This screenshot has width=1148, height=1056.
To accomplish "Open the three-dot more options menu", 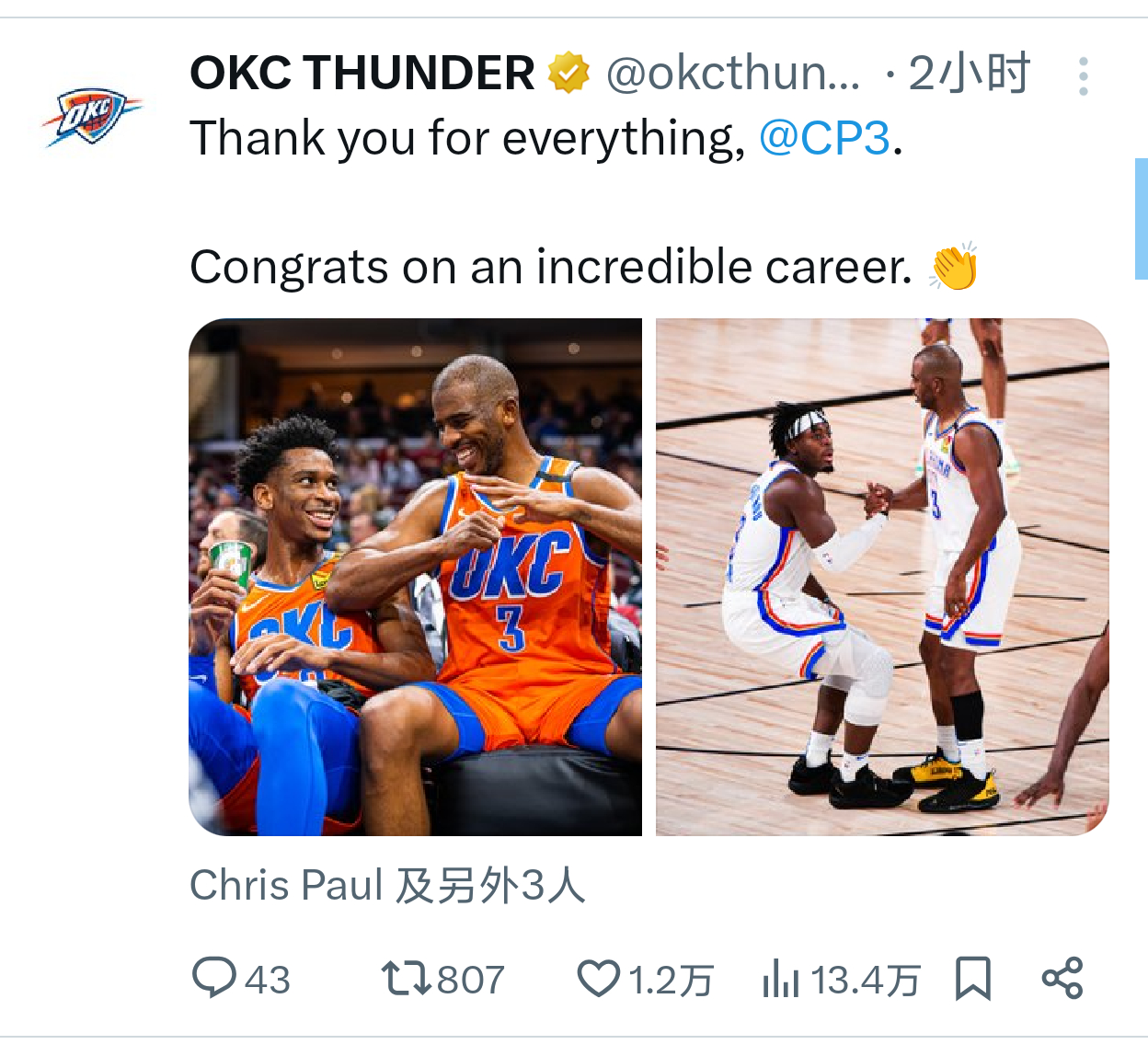I will pos(1084,76).
